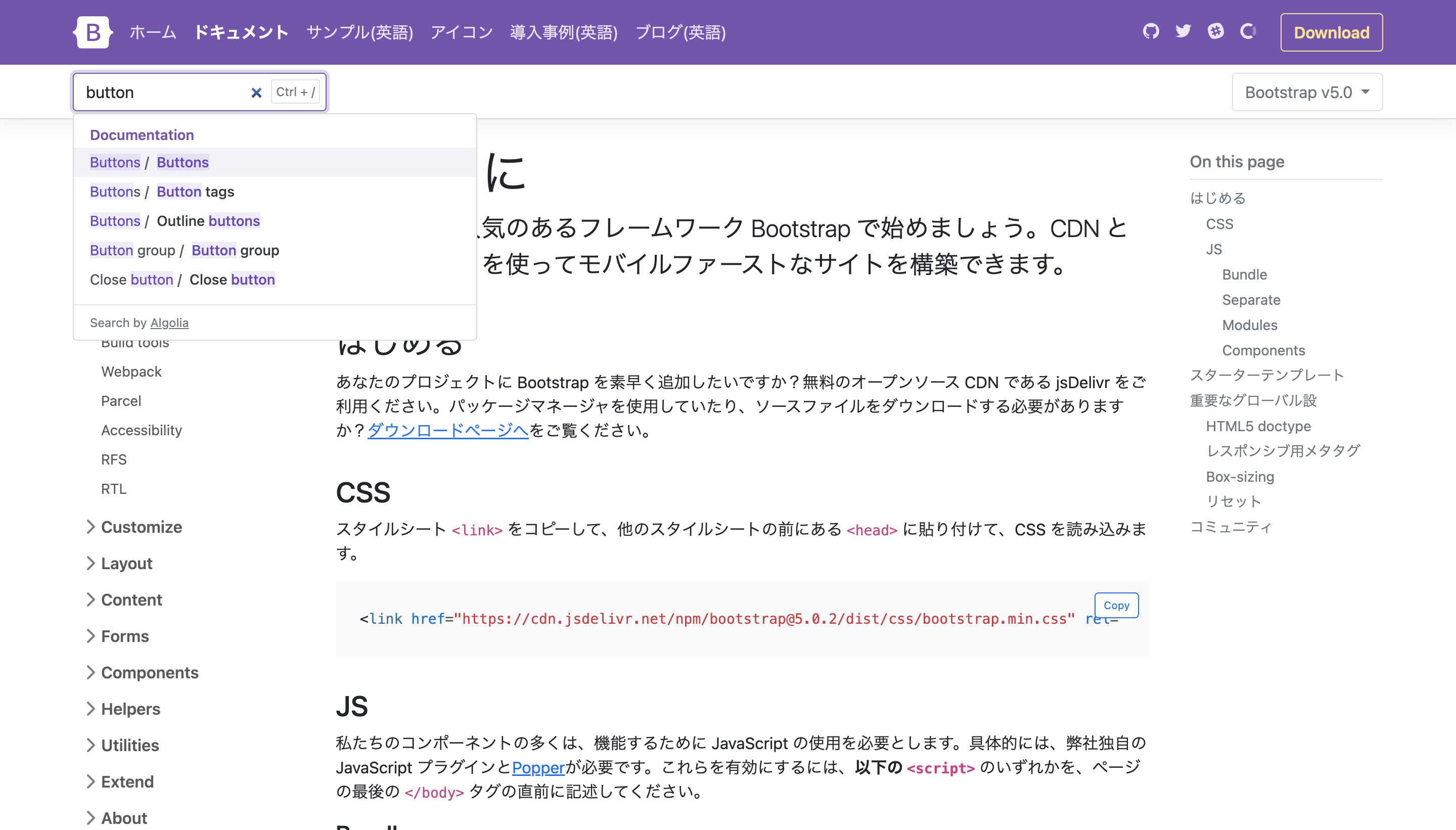The width and height of the screenshot is (1456, 830).
Task: Expand the Customize sidebar section
Action: click(134, 527)
